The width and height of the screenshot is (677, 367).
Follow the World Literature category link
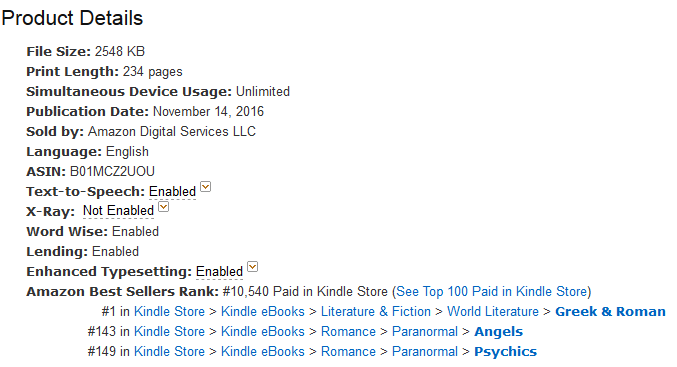[x=493, y=311]
